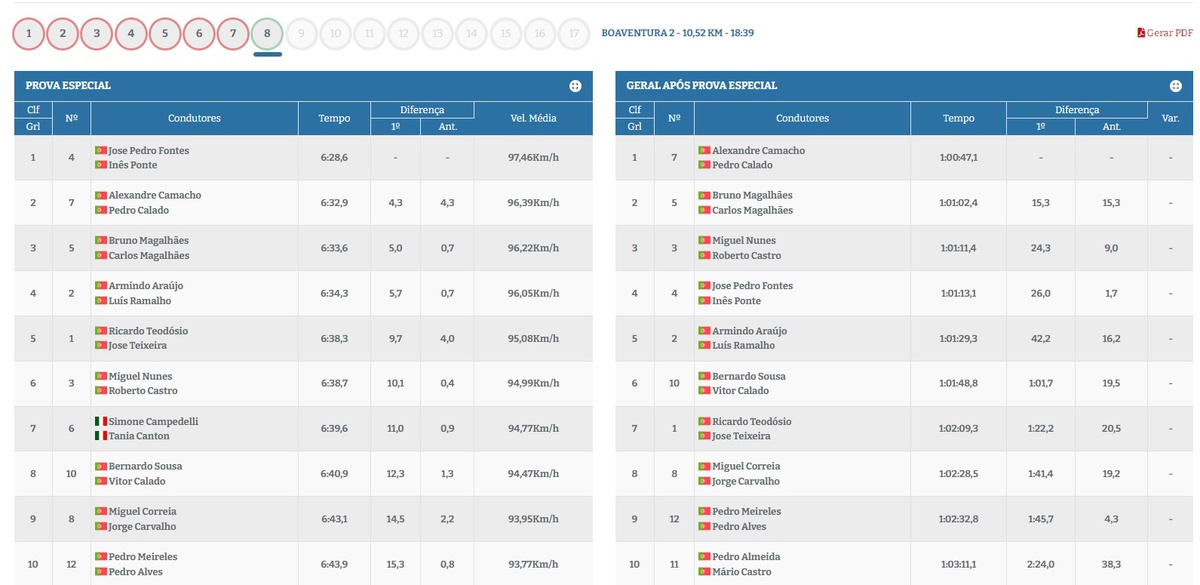This screenshot has height=585, width=1200.
Task: Click Ricardo Teodósio in Prova Especial table
Action: click(148, 330)
